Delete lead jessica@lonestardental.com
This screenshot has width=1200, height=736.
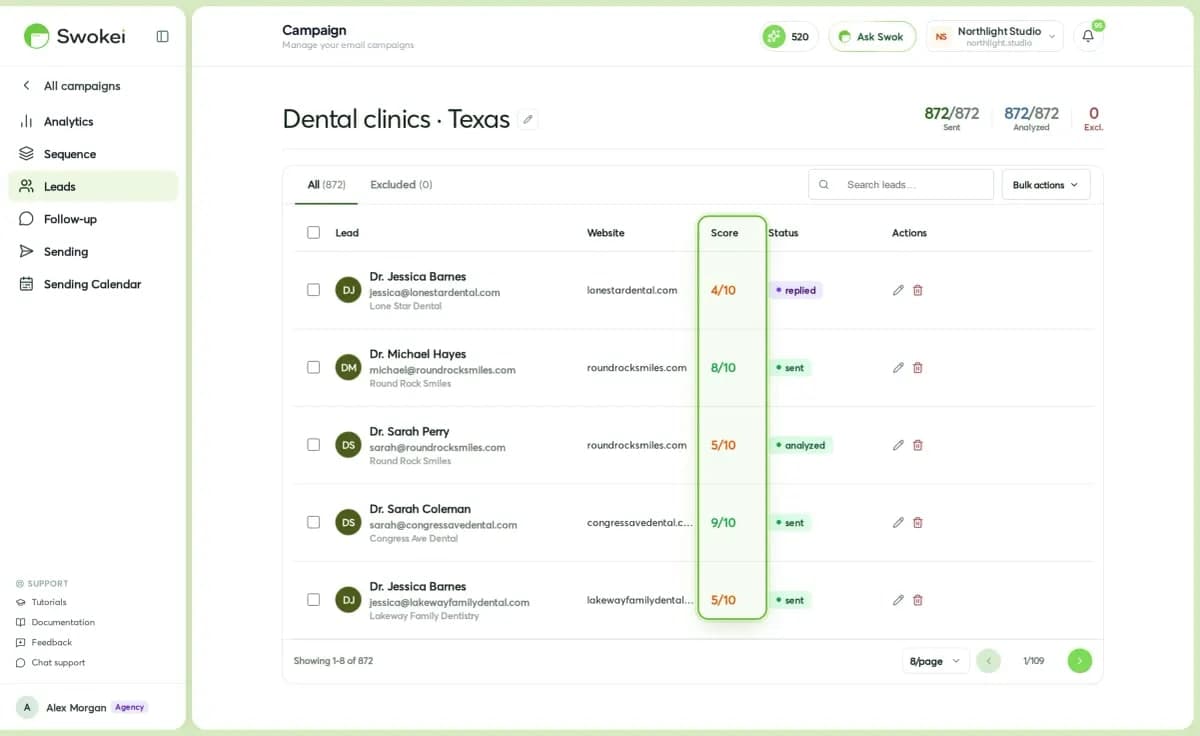pos(918,290)
